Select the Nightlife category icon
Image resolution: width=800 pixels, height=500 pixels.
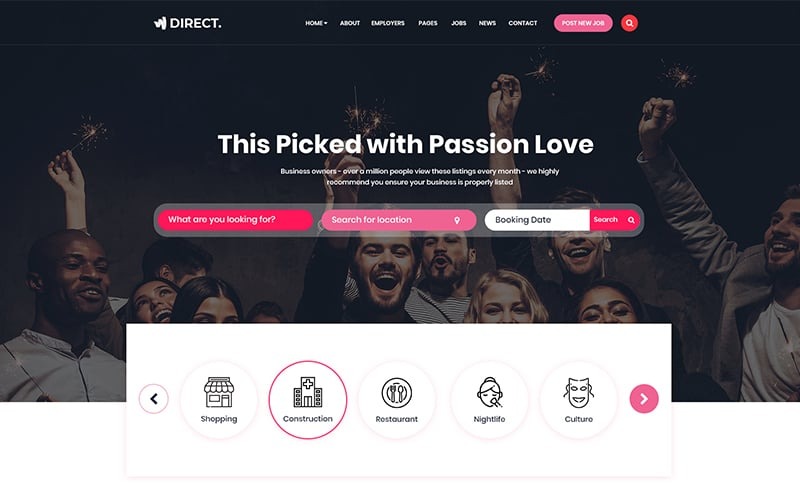[489, 392]
